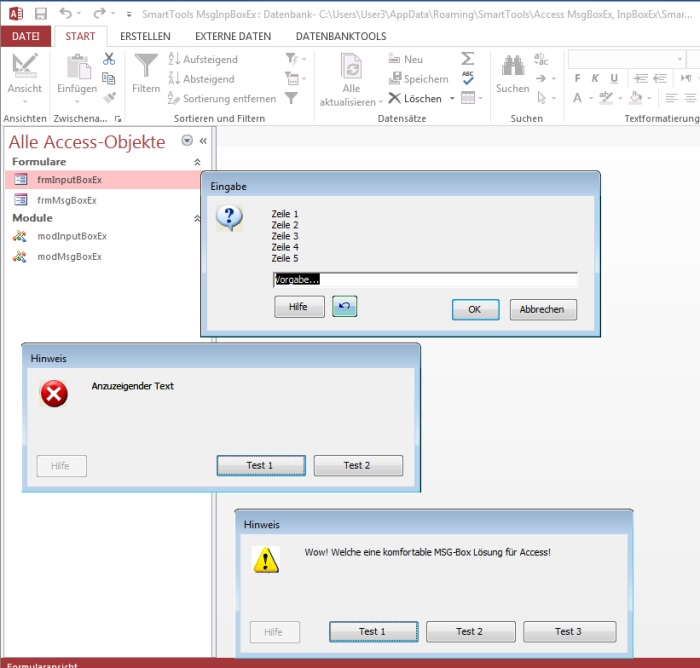Click Sortierung entfernen
Image resolution: width=700 pixels, height=668 pixels.
click(222, 98)
